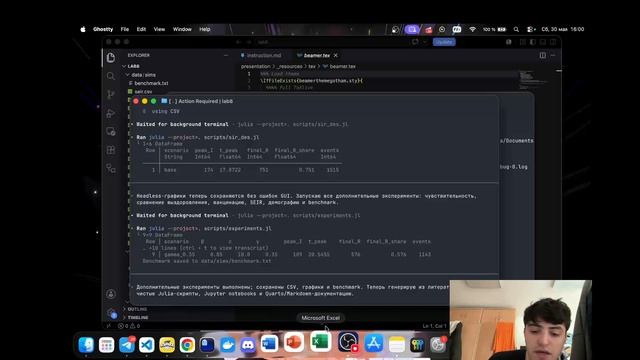The width and height of the screenshot is (640, 360).
Task: Open Microsoft Excel from the Dock
Action: click(321, 342)
